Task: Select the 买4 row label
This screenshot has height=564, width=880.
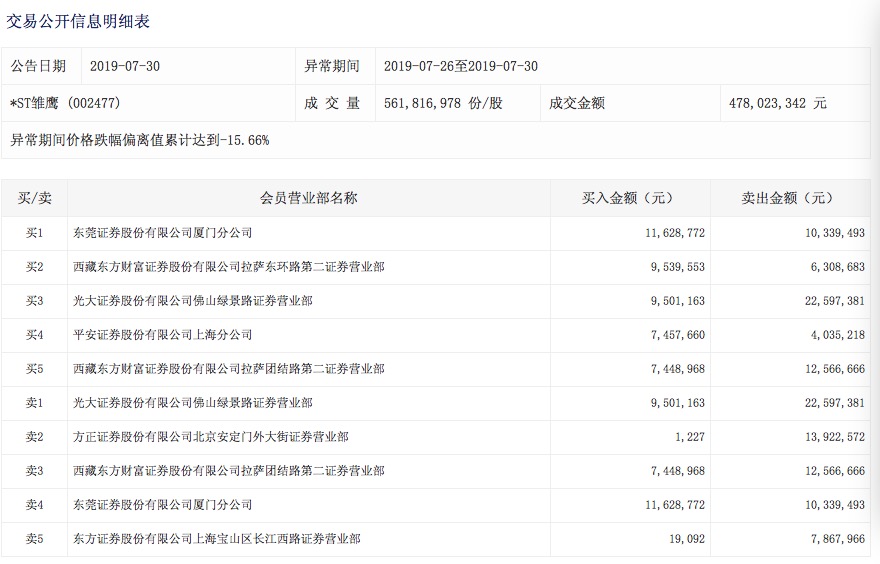Action: coord(34,335)
